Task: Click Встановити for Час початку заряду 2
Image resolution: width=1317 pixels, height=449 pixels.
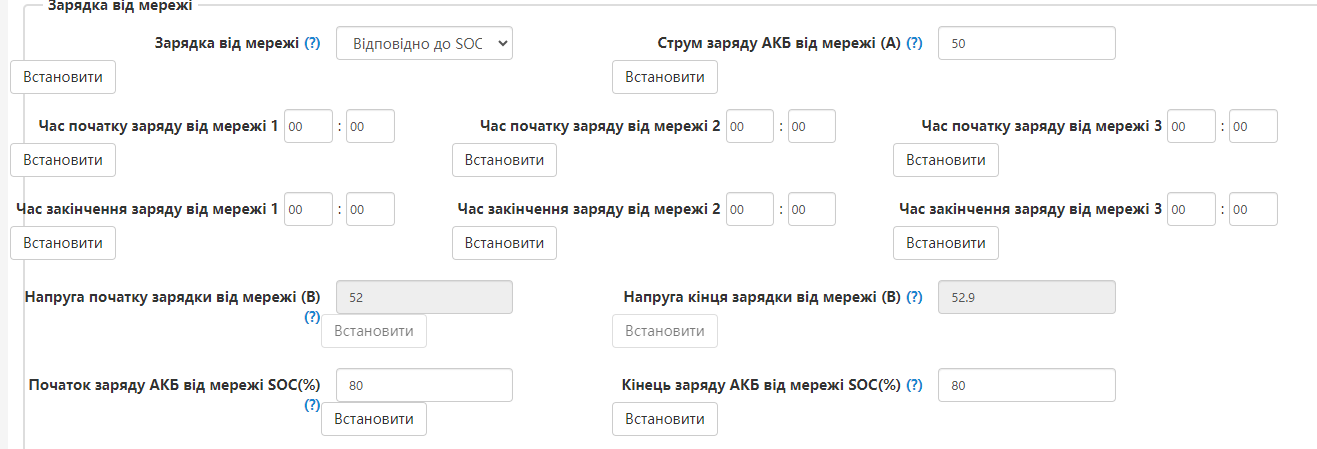Action: tap(504, 160)
